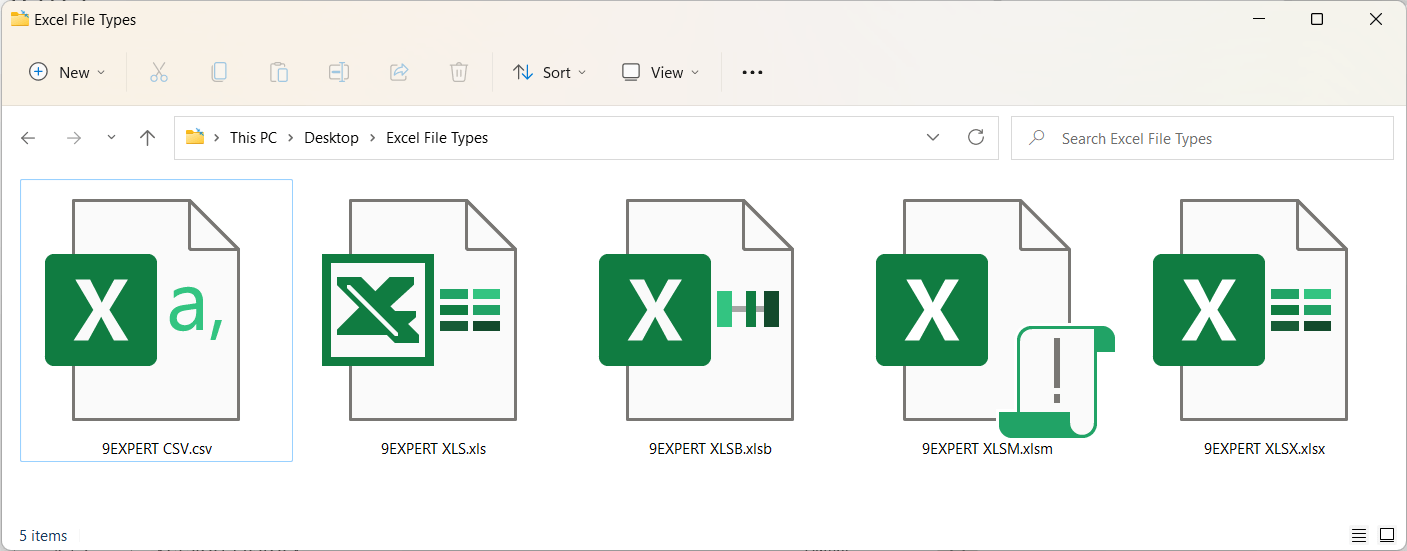Switch to details list view
This screenshot has width=1407, height=551.
click(1359, 535)
